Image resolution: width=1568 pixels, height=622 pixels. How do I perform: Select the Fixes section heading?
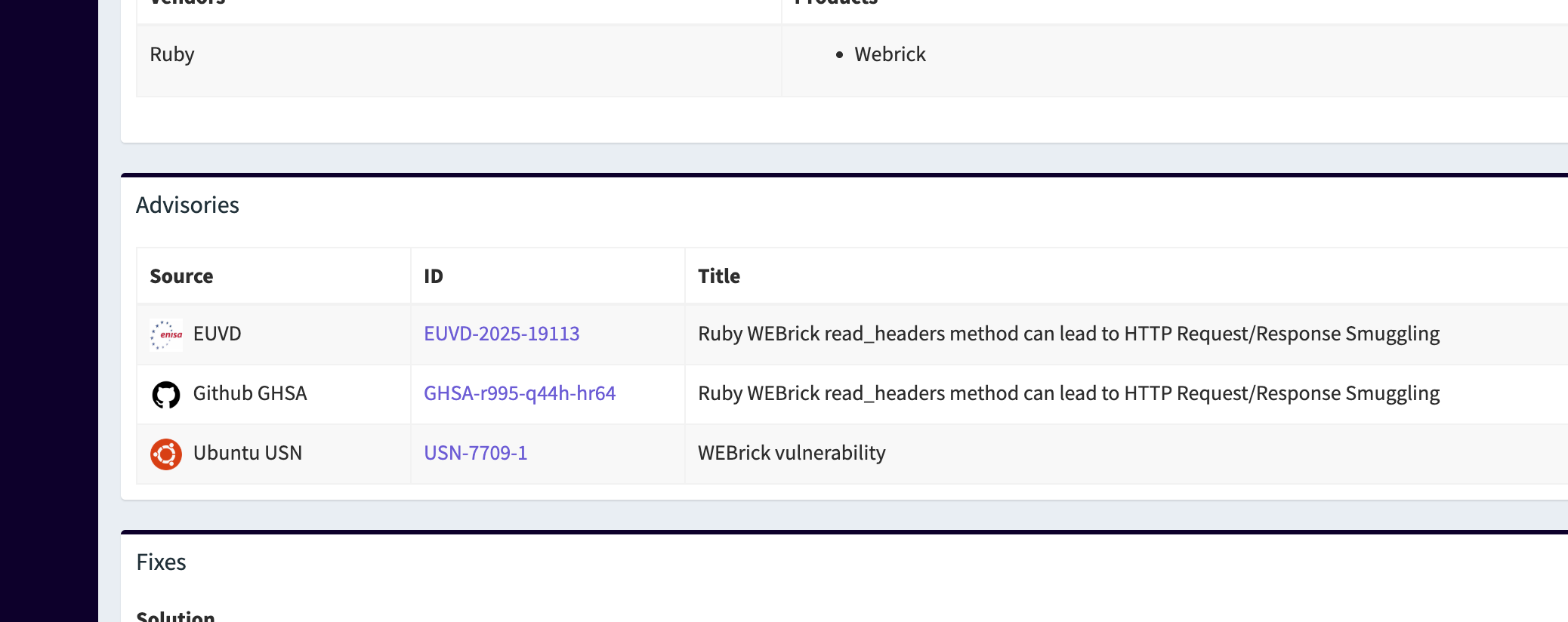[x=161, y=562]
